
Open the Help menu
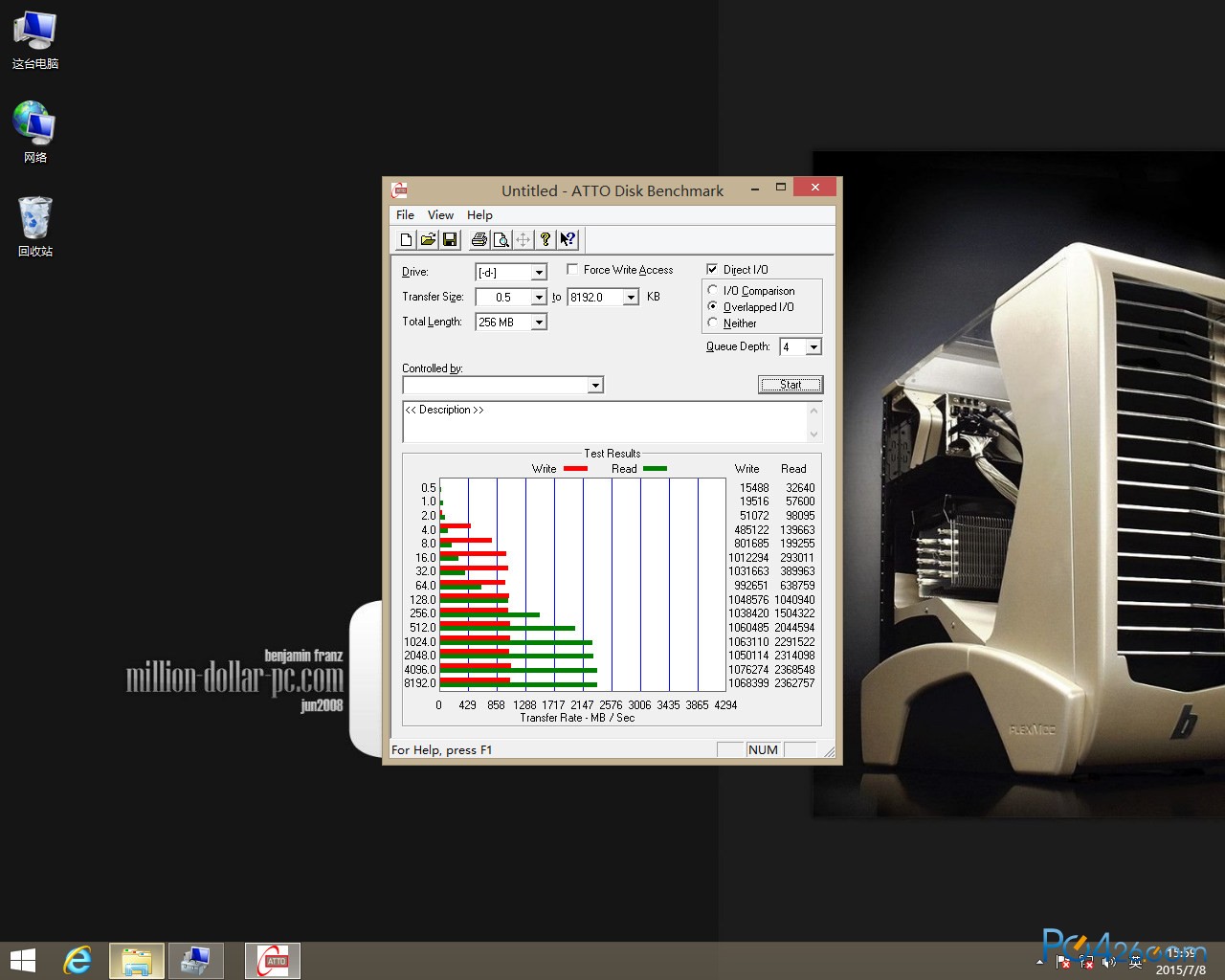[x=479, y=215]
